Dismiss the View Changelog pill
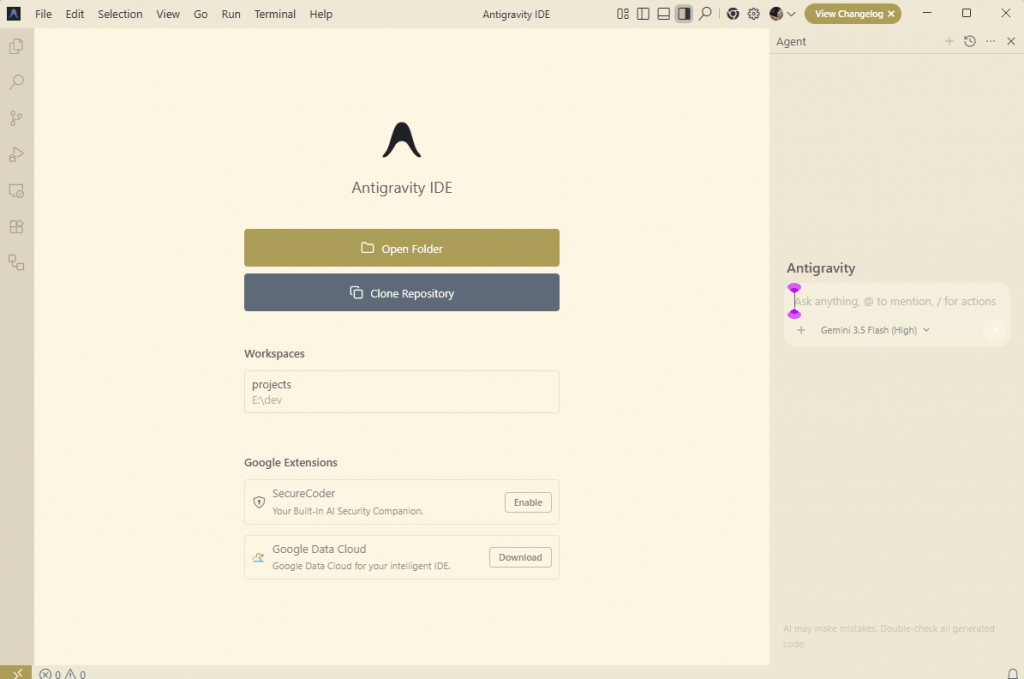 pos(891,14)
